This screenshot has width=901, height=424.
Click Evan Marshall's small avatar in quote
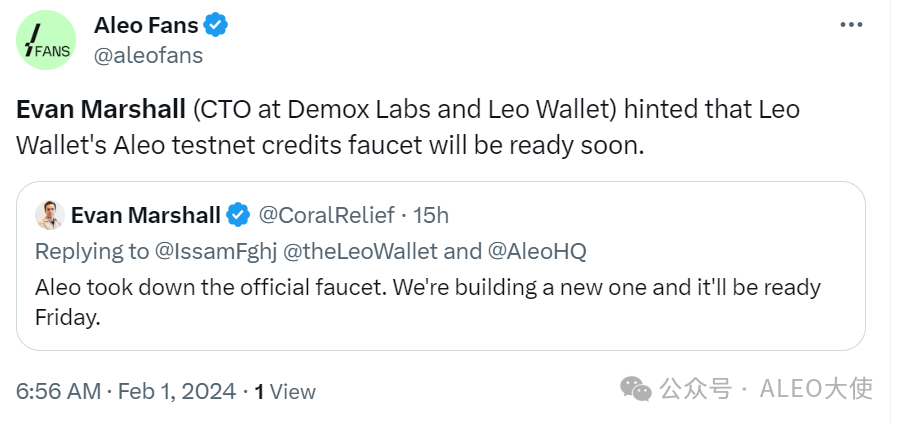click(x=50, y=214)
